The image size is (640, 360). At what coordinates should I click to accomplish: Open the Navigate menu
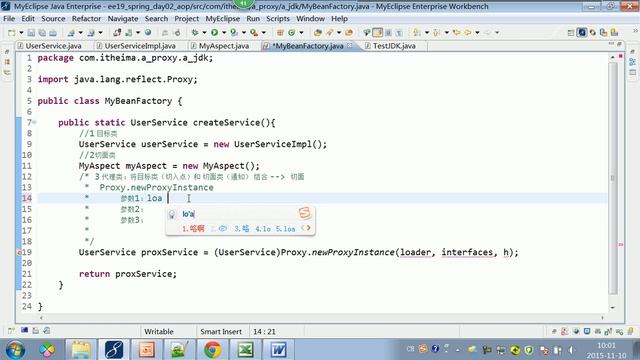pos(123,19)
